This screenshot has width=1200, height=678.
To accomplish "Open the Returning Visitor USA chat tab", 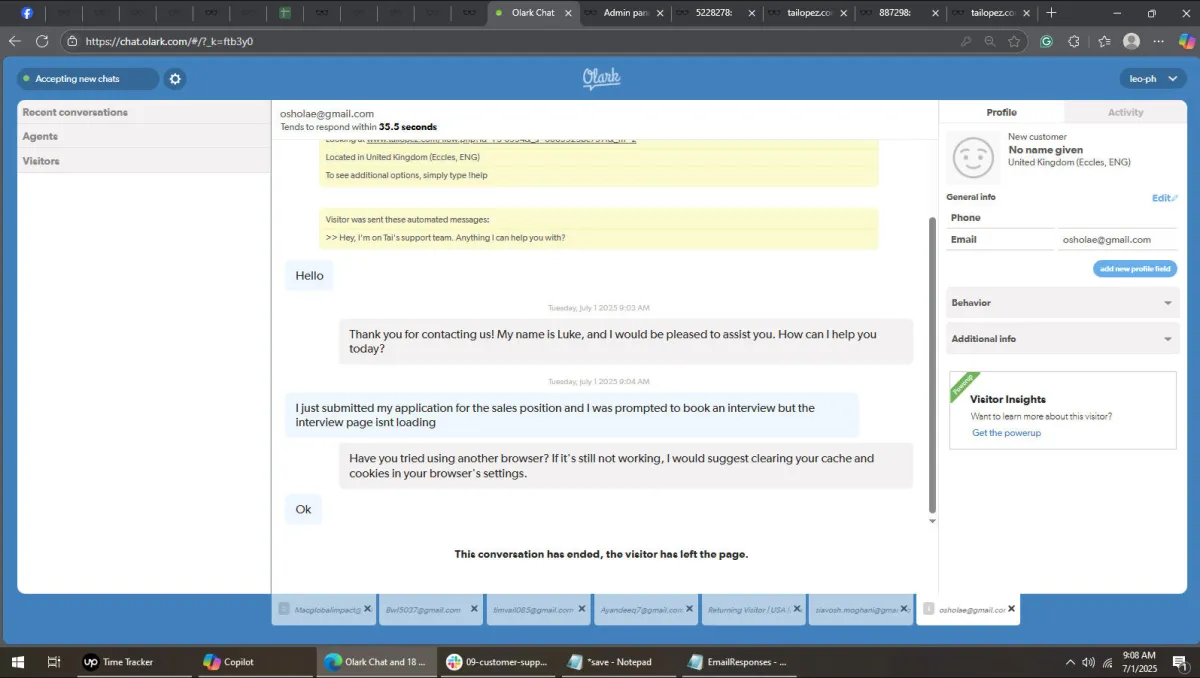I will click(747, 609).
